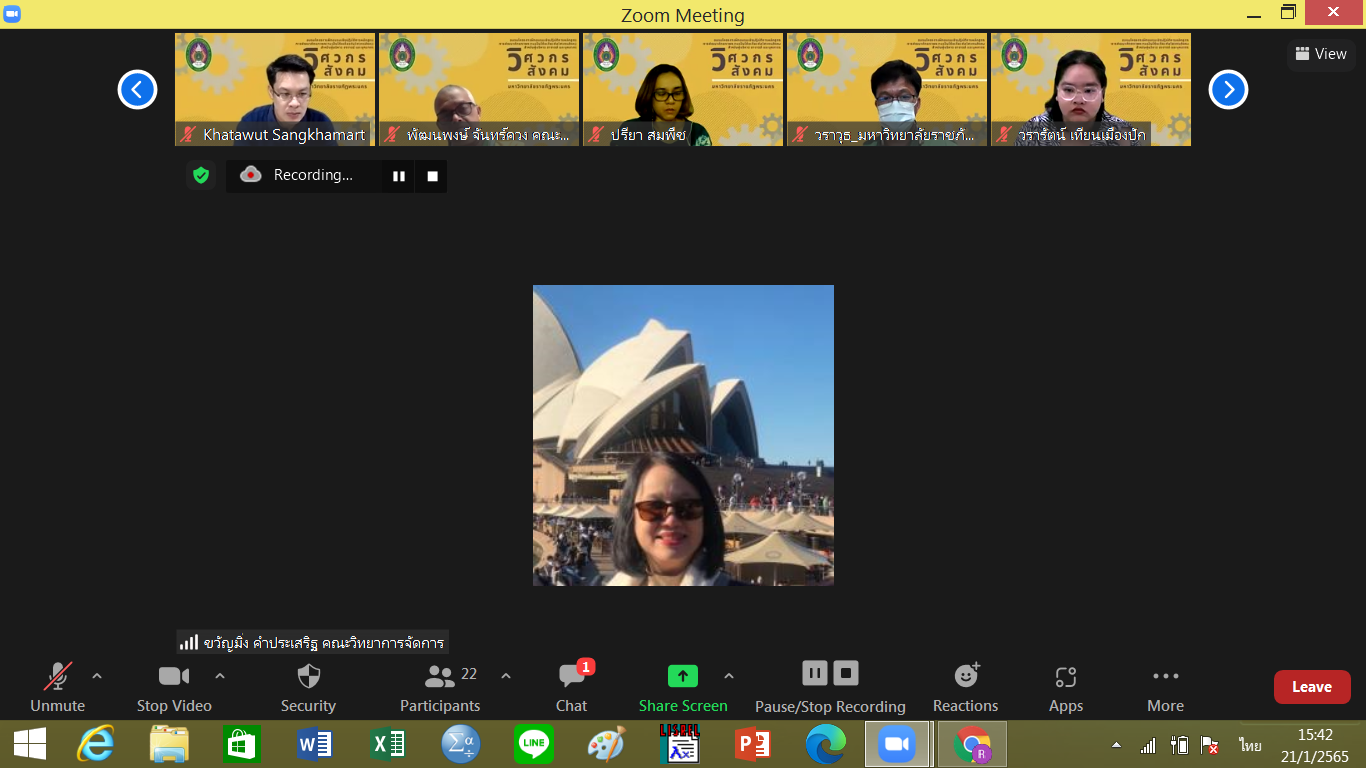Screen dimensions: 1366x768
Task: Select Khatawut Sangkhamart video thumbnail
Action: click(275, 90)
